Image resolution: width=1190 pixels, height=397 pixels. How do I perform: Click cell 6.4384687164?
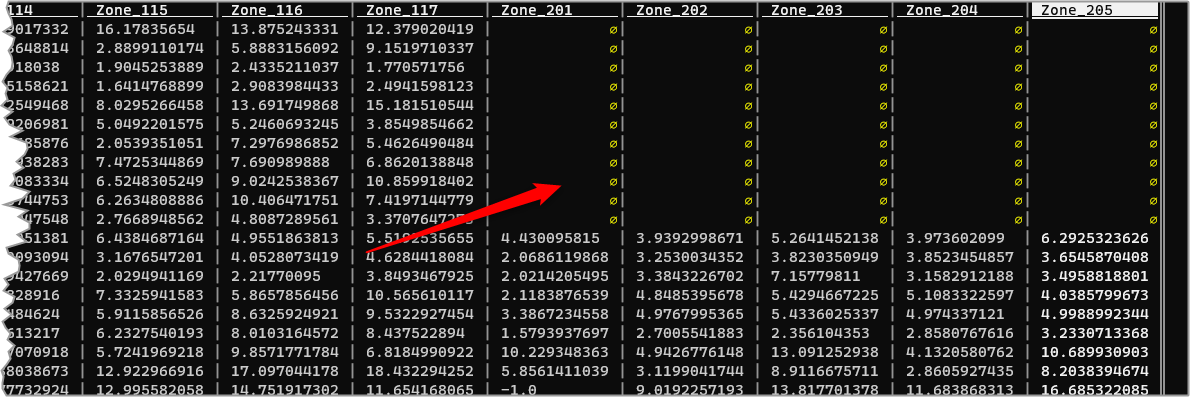150,238
